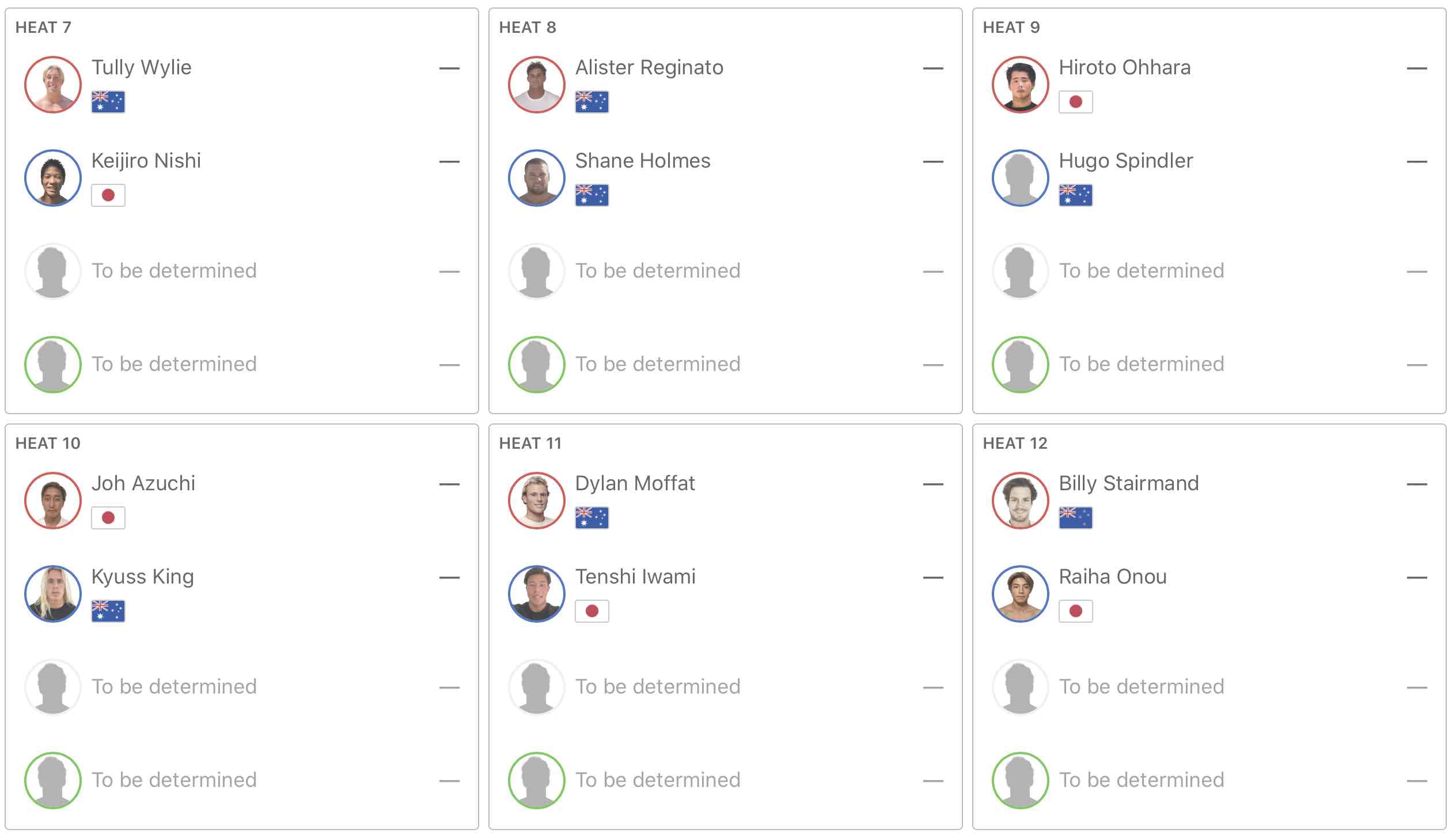Click the Japanese flag under Raiha Onou
The image size is (1456, 833).
[x=1076, y=611]
